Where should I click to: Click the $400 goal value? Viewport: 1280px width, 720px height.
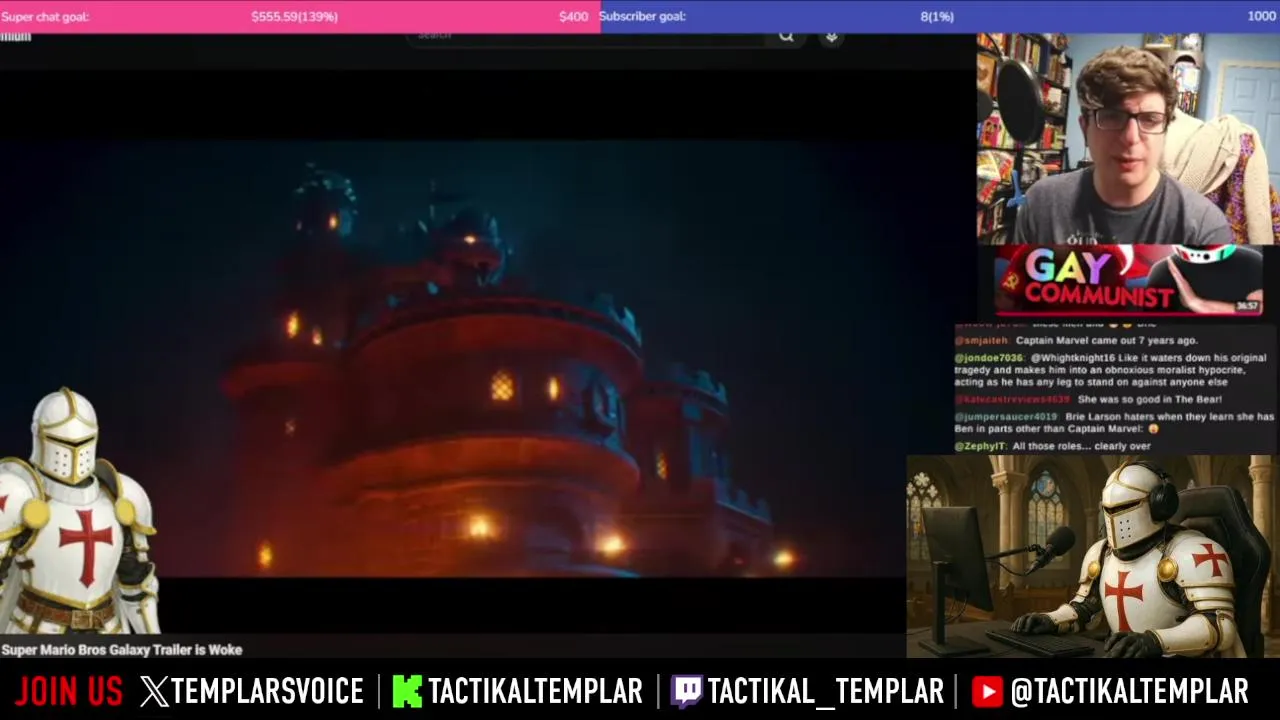573,16
